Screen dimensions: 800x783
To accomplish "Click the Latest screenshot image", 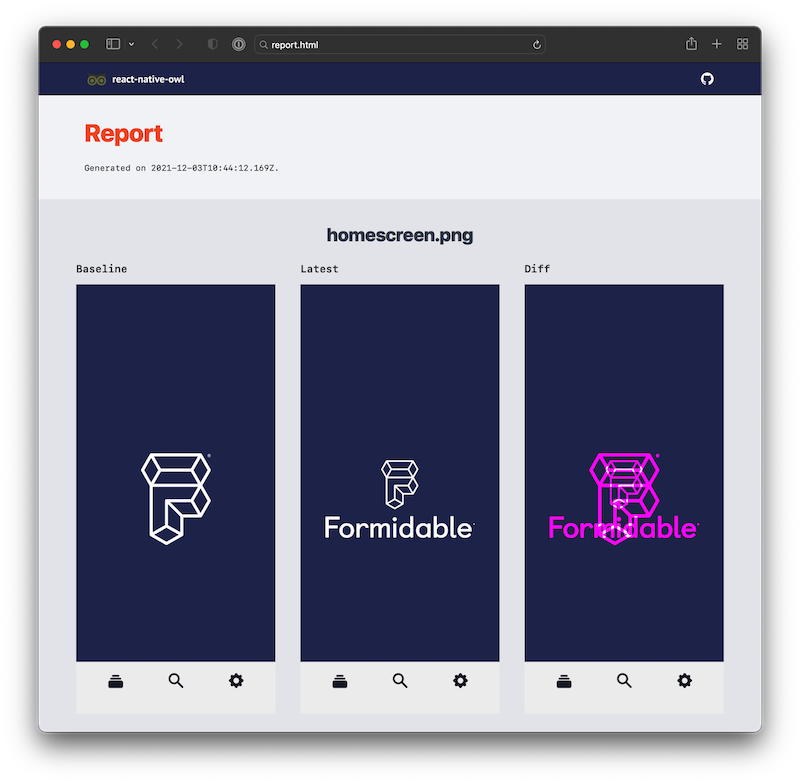I will pyautogui.click(x=400, y=498).
